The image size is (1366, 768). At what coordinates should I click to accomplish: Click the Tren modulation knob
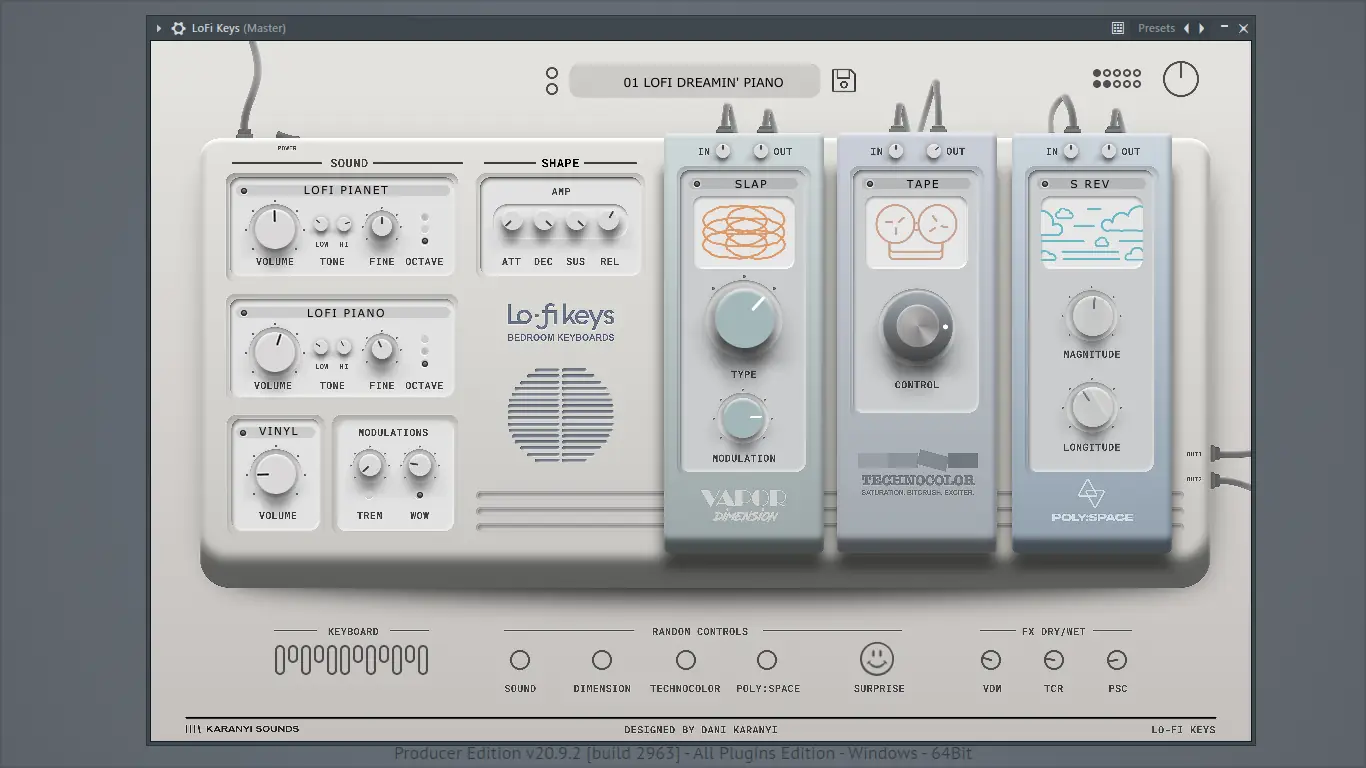369,465
